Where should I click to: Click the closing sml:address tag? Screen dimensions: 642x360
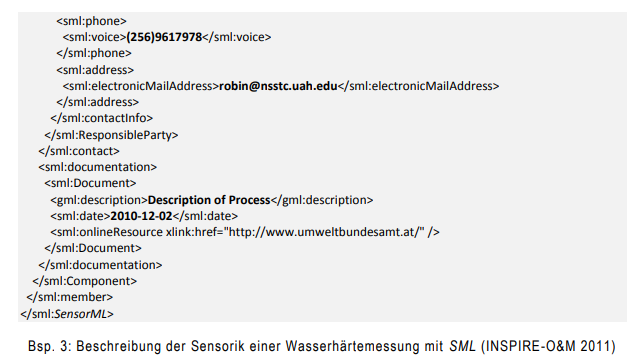click(98, 102)
